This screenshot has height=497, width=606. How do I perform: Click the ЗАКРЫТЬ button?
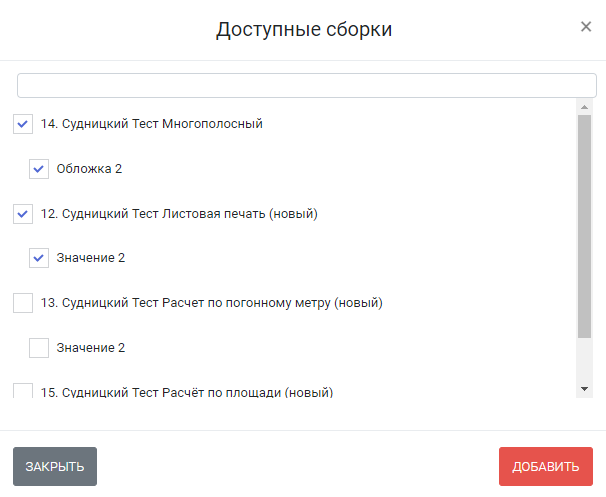tap(55, 466)
